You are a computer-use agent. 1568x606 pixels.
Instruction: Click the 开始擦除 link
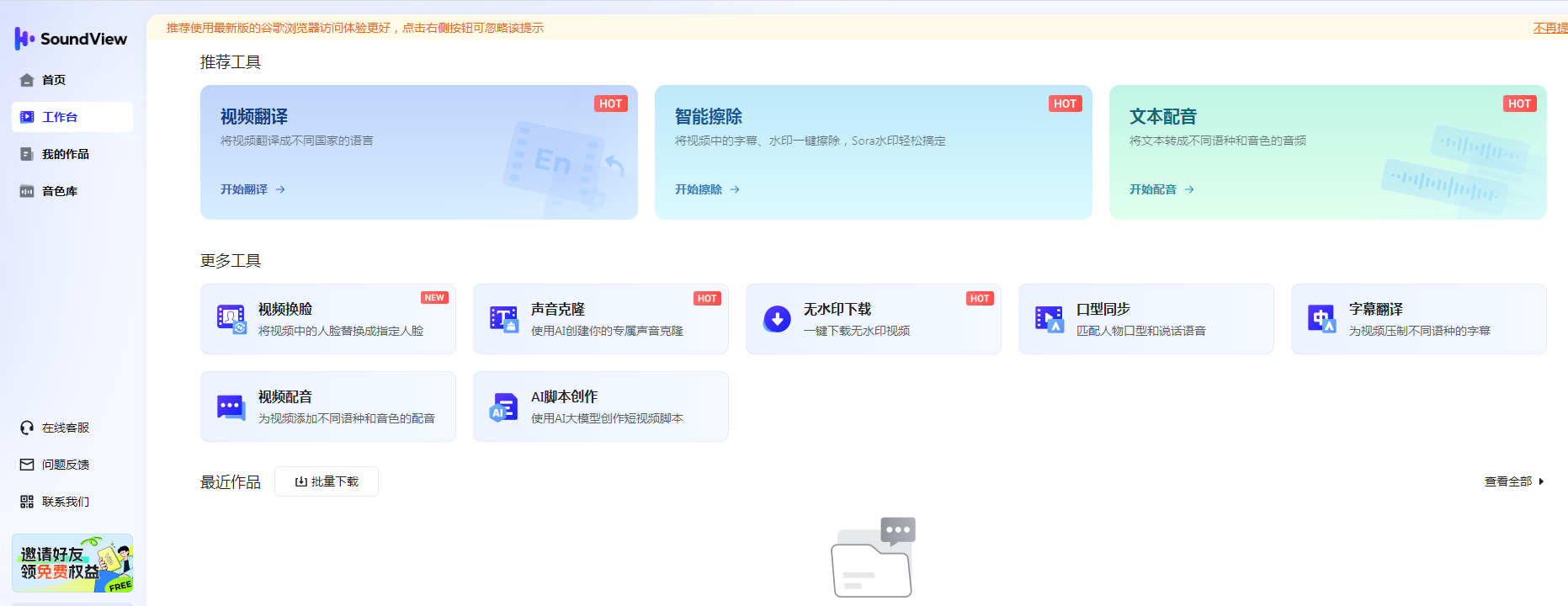[708, 189]
